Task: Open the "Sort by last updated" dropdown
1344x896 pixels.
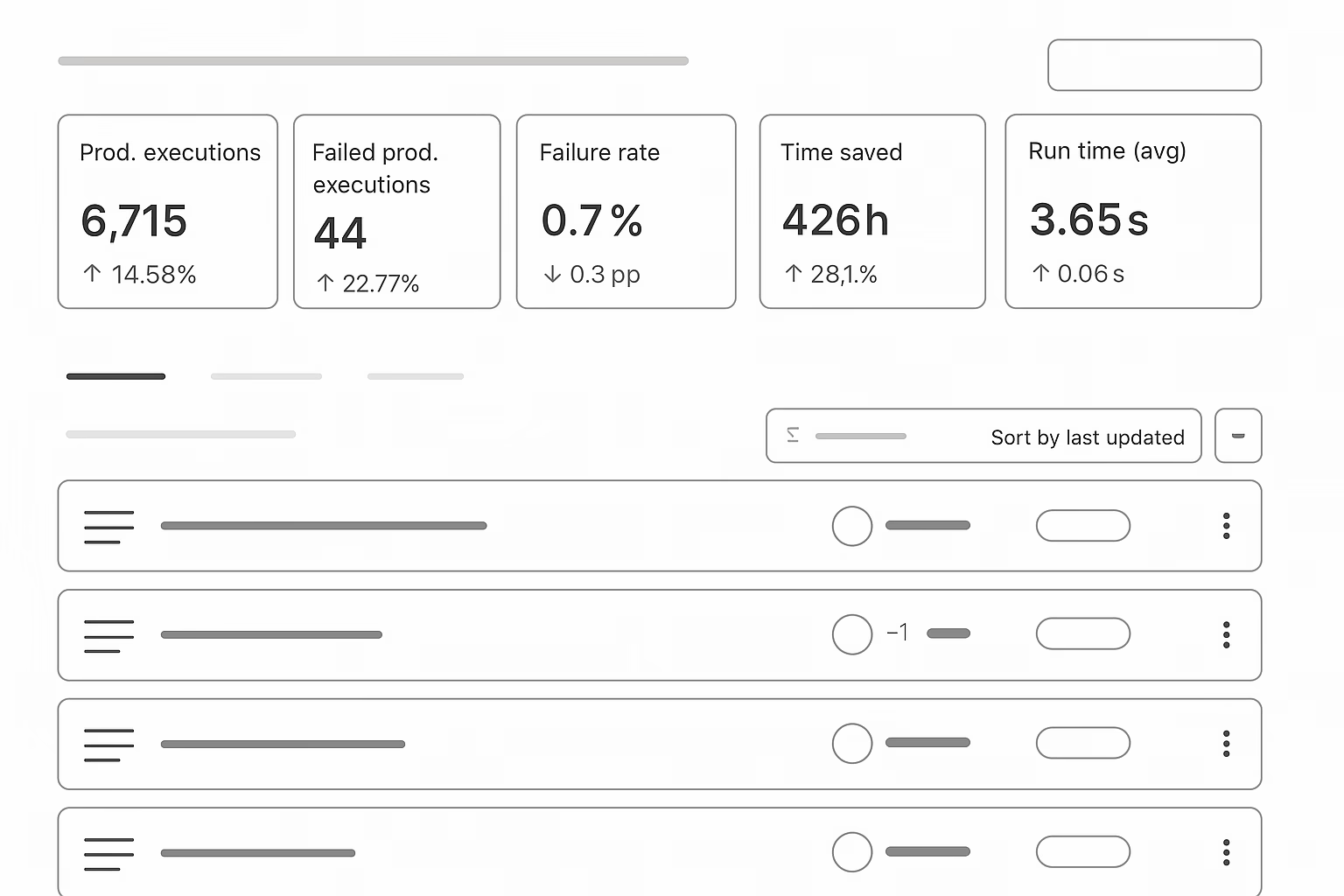Action: click(983, 436)
